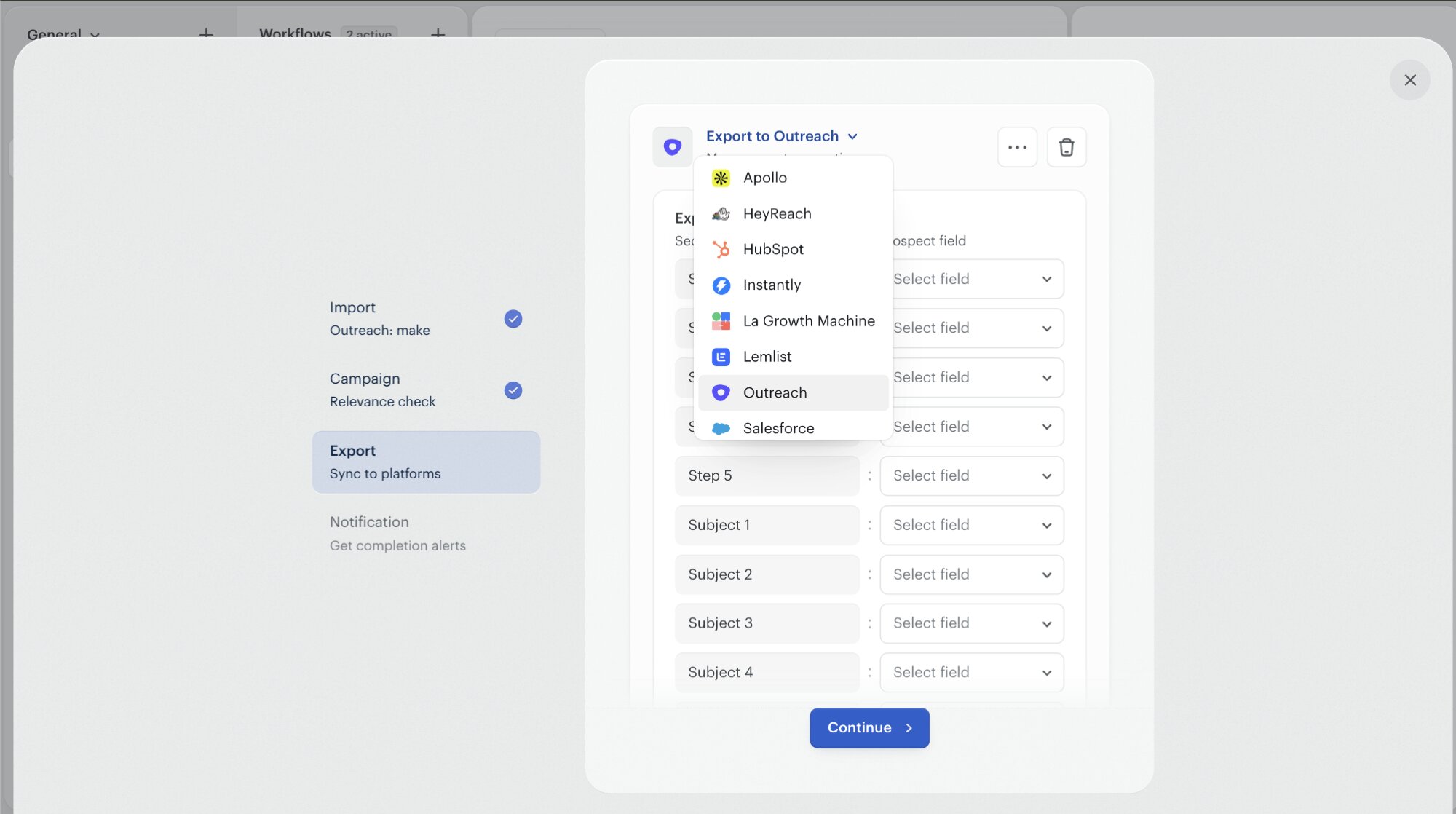The width and height of the screenshot is (1456, 814).
Task: Click the Campaign step completed checkmark
Action: 513,390
